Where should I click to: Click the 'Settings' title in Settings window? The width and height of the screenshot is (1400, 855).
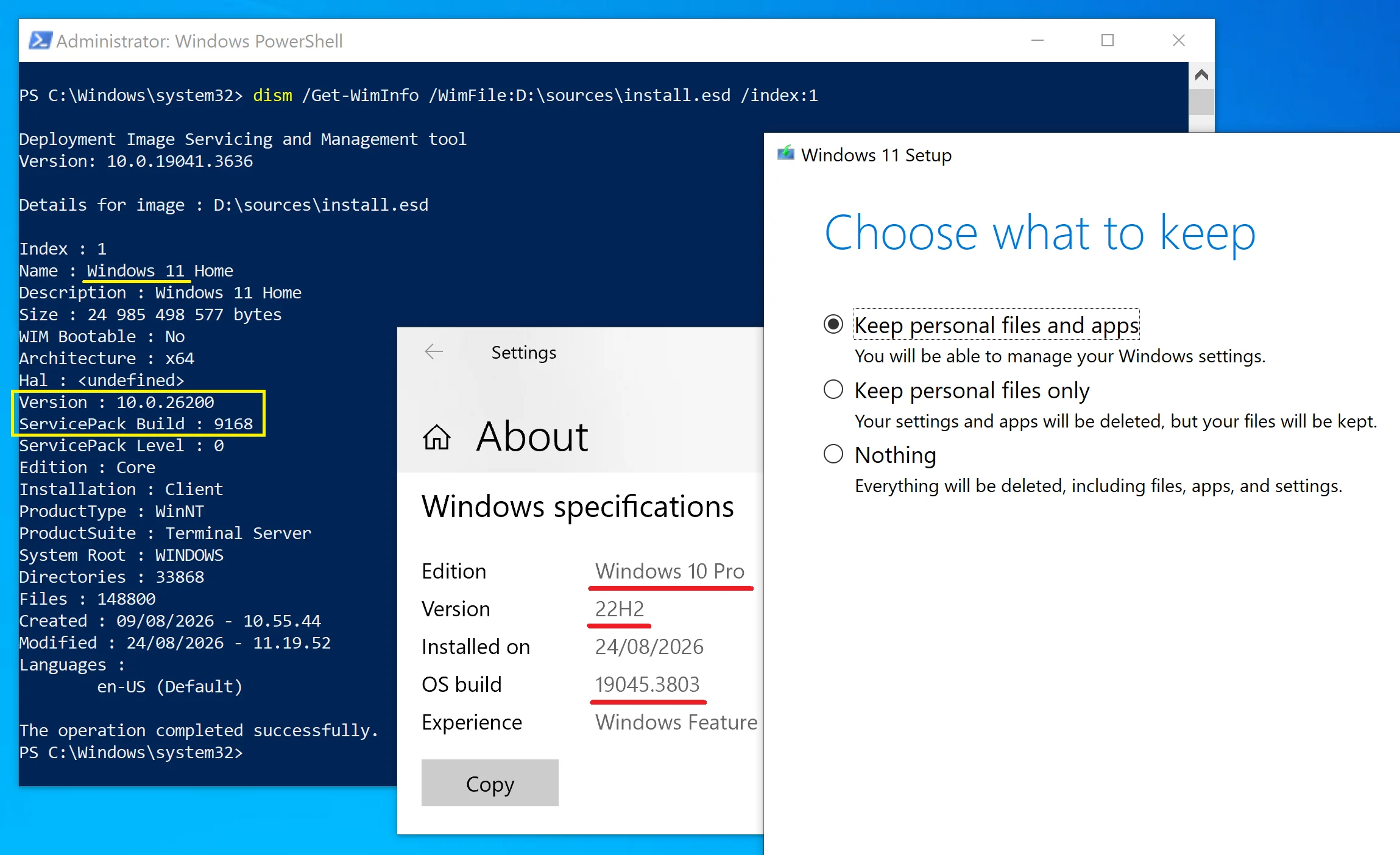coord(524,353)
